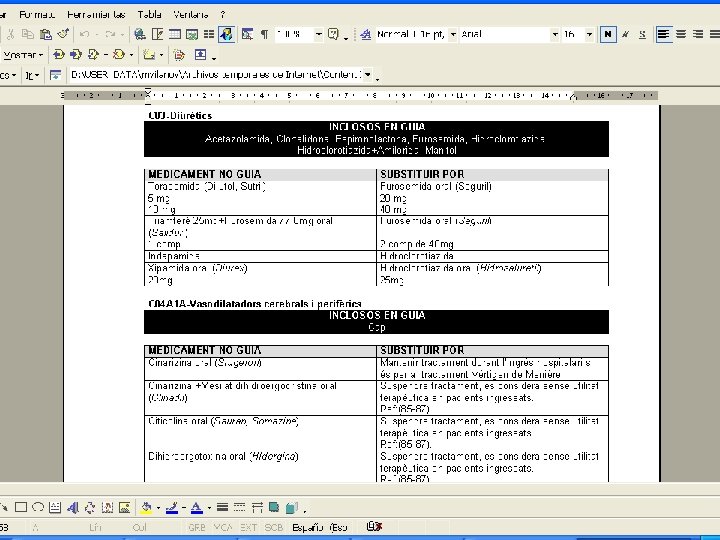The height and width of the screenshot is (540, 720).
Task: Open the zoom percentage dropdown
Action: coord(318,34)
